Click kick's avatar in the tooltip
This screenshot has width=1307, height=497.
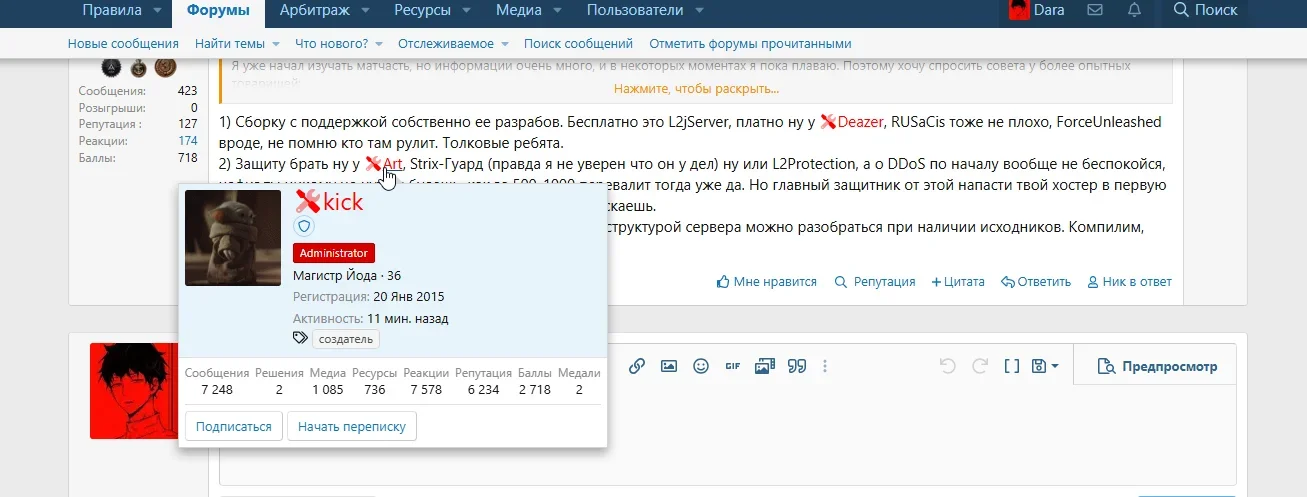point(233,238)
